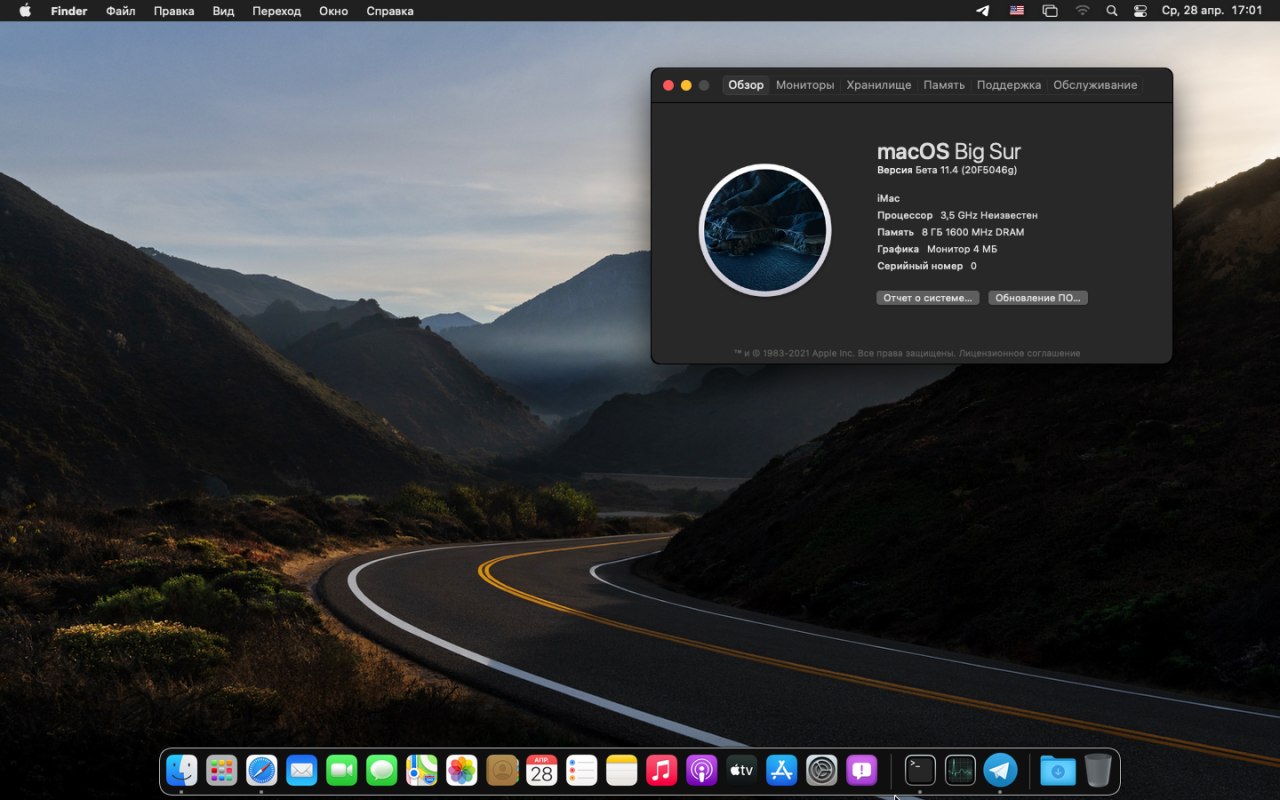Launch Reminders from the dock

(582, 770)
